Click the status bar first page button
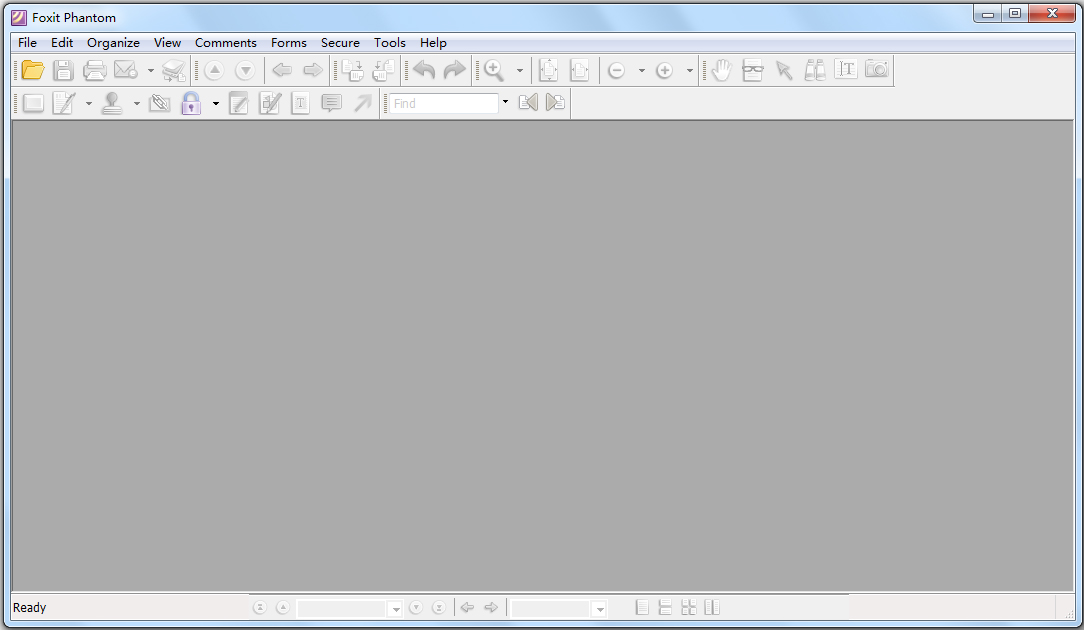The width and height of the screenshot is (1084, 630). [x=259, y=607]
